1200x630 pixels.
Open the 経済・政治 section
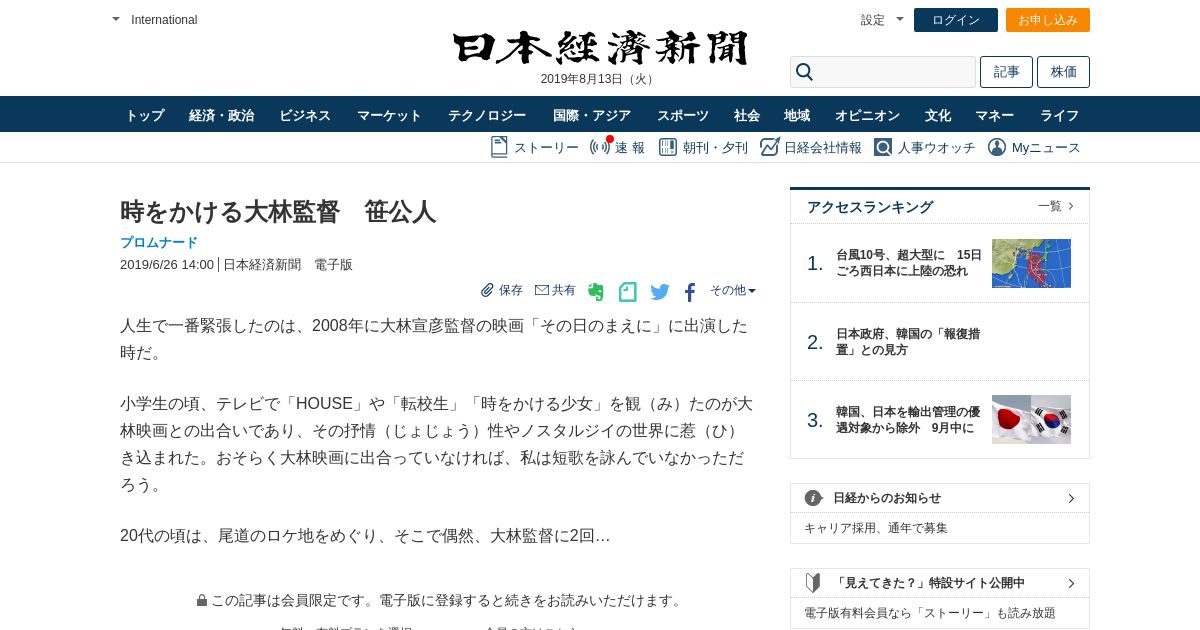(x=222, y=115)
